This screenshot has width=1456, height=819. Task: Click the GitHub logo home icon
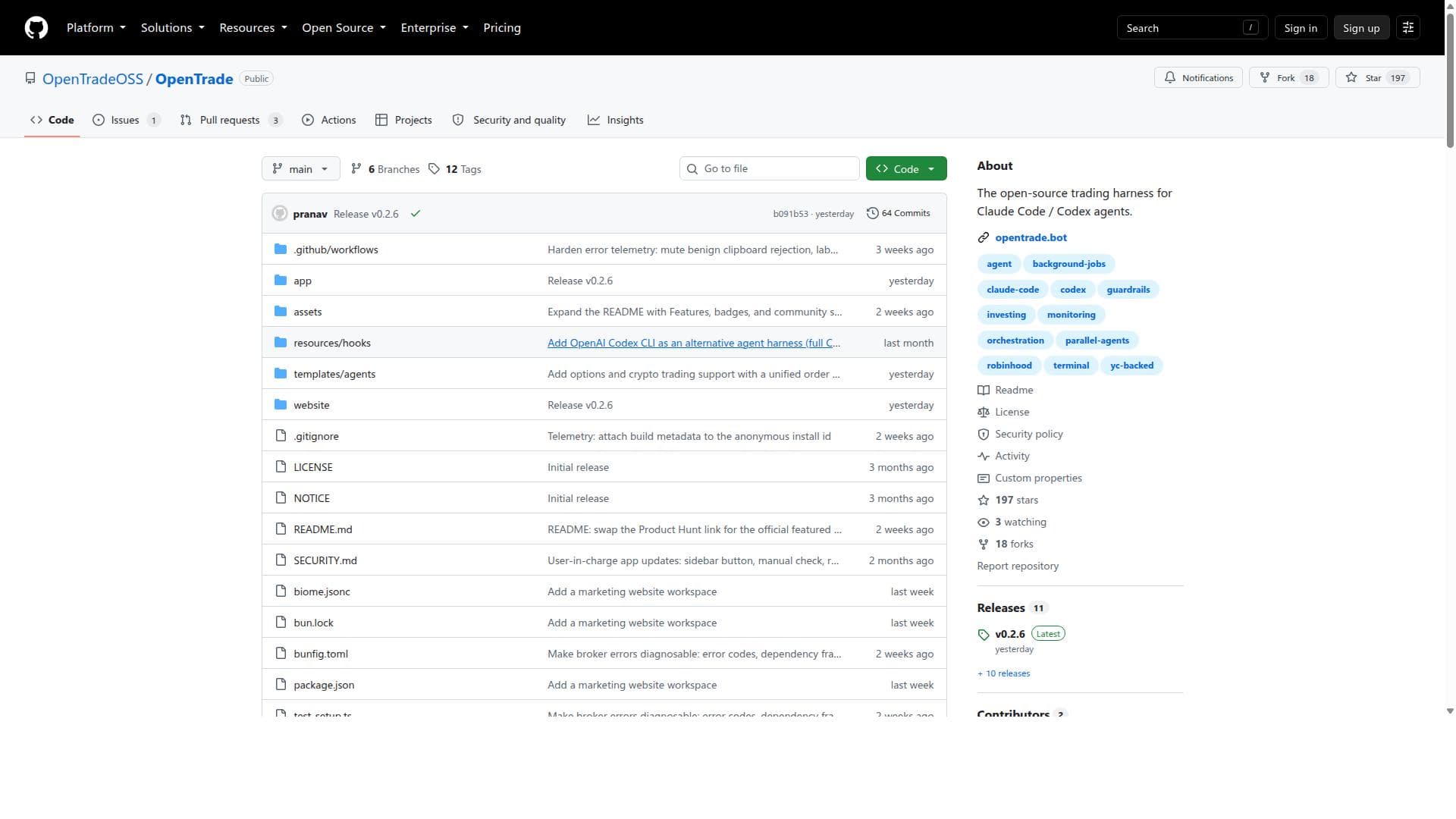click(36, 28)
